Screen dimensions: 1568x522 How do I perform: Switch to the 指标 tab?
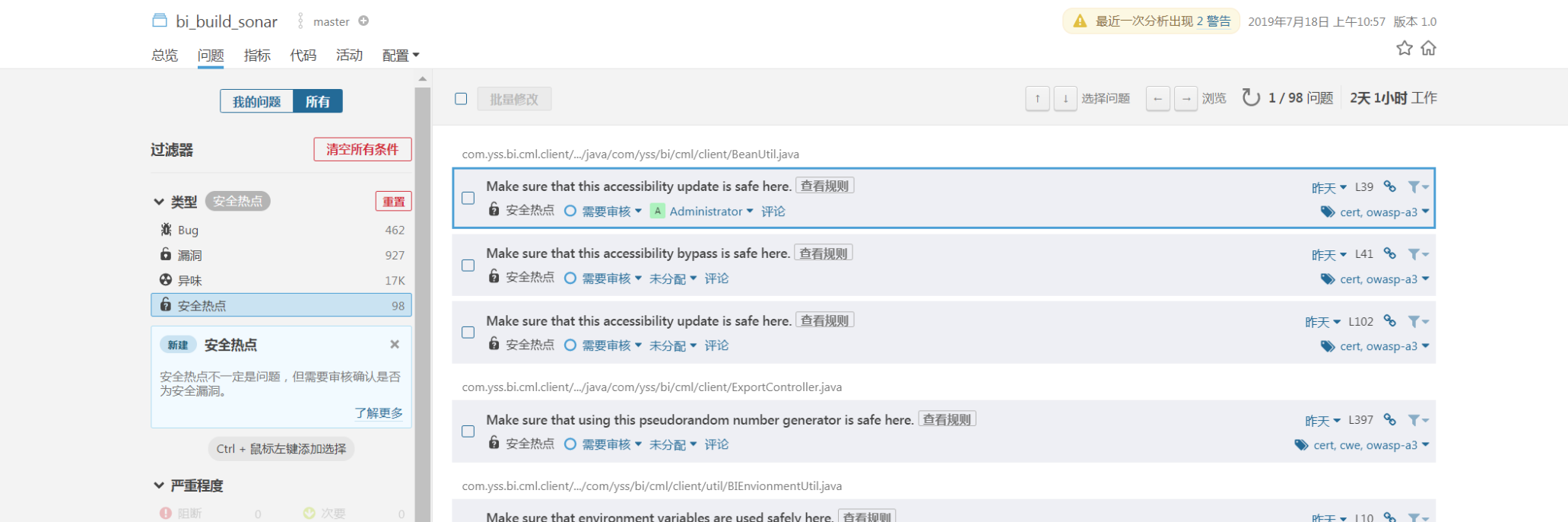257,55
